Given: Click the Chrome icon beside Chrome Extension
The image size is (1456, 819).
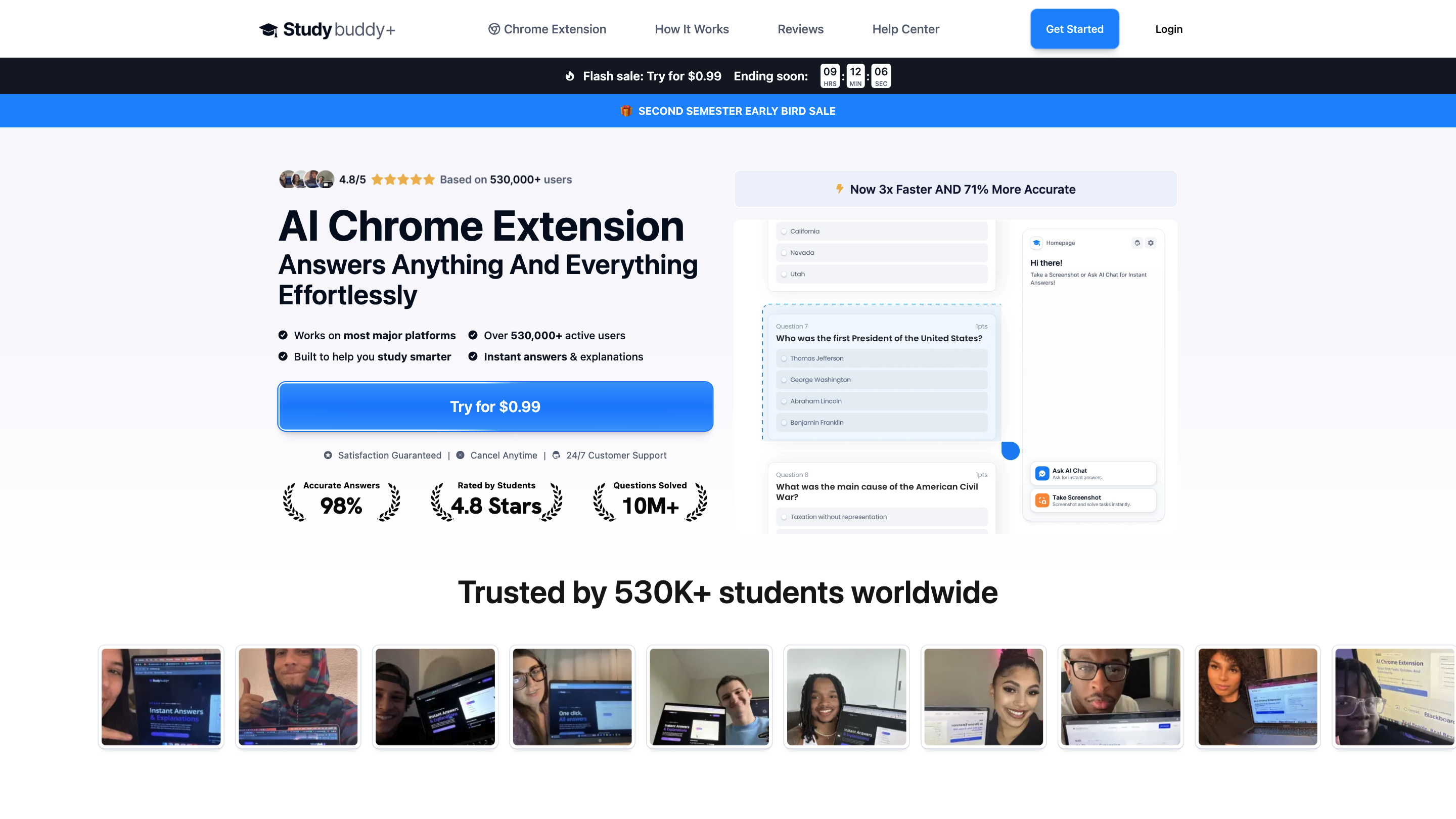Looking at the screenshot, I should point(494,29).
